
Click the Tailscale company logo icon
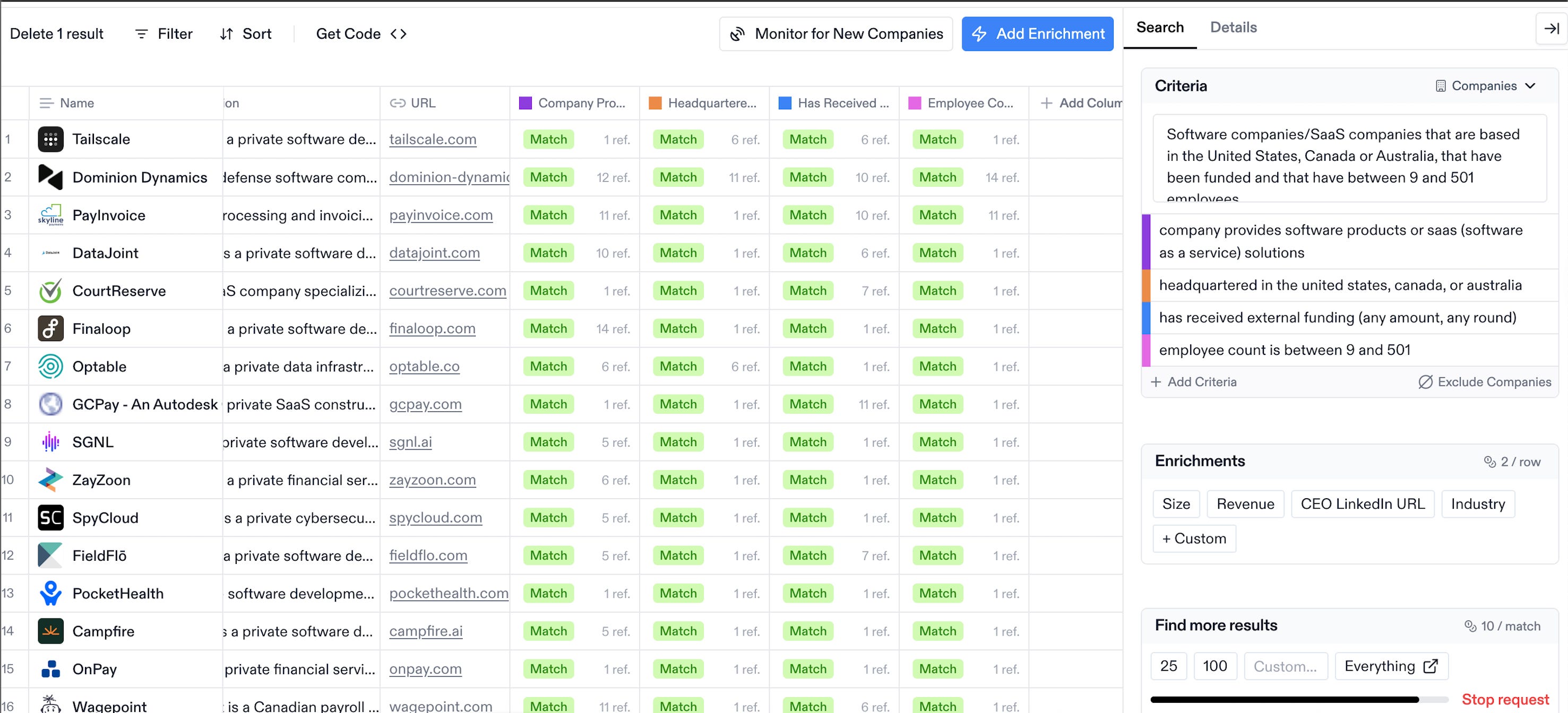click(x=50, y=140)
